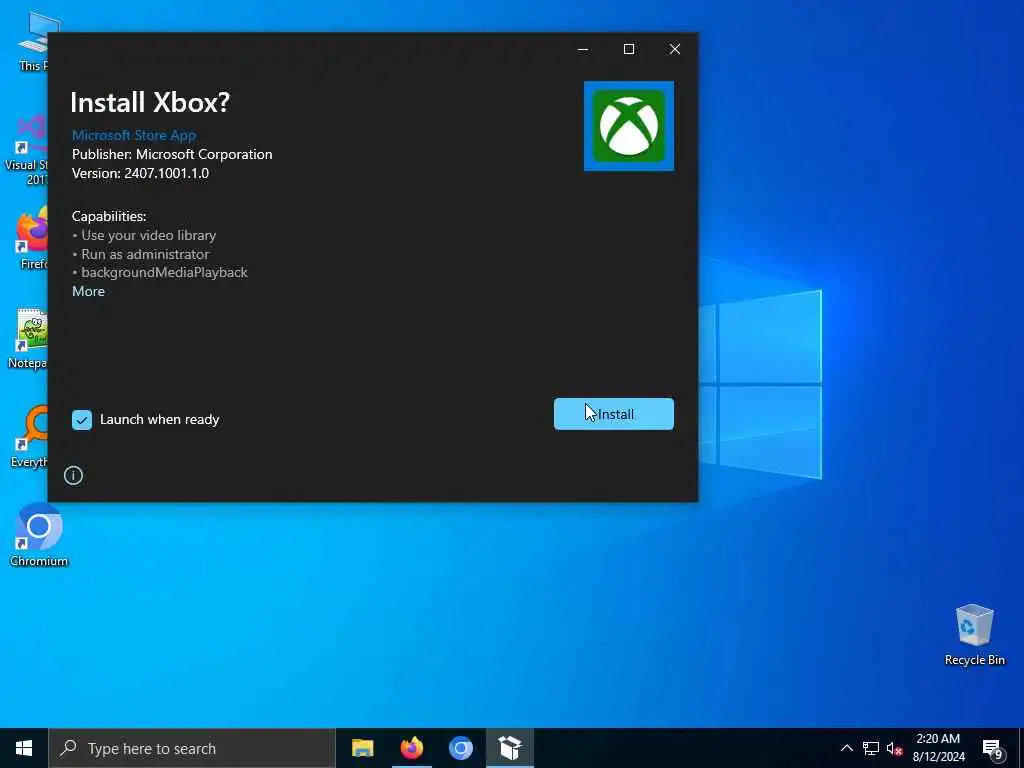This screenshot has height=768, width=1024.
Task: Click the taskbar search box
Action: [x=192, y=748]
